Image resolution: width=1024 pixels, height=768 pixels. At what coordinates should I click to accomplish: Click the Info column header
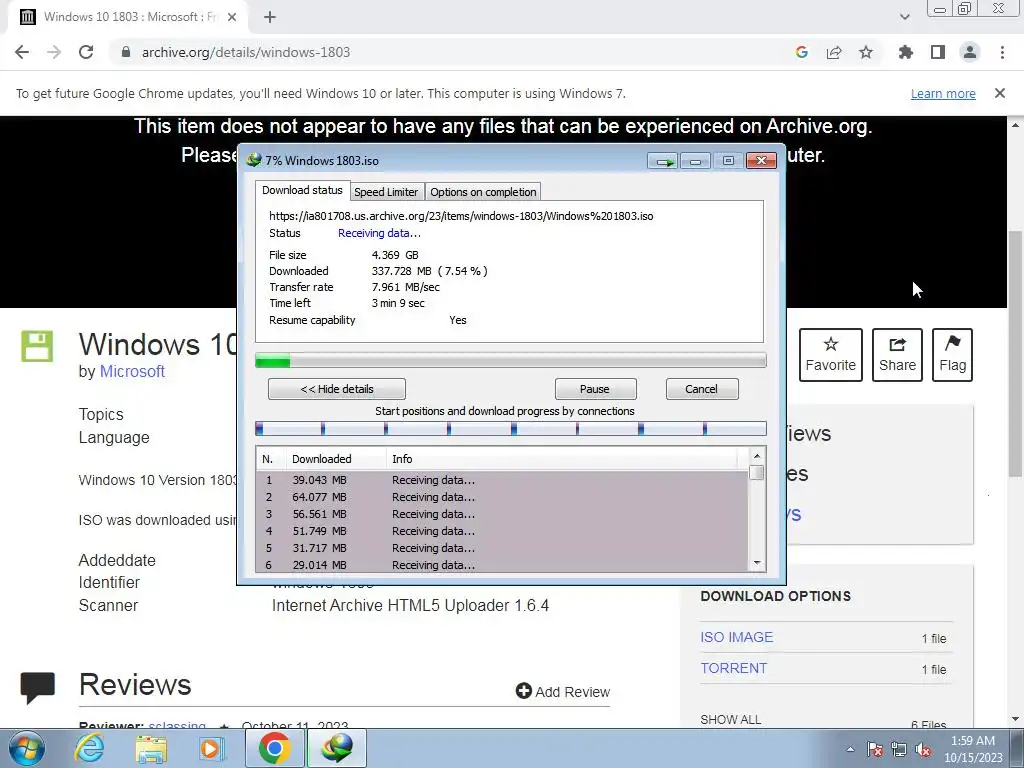pyautogui.click(x=562, y=459)
